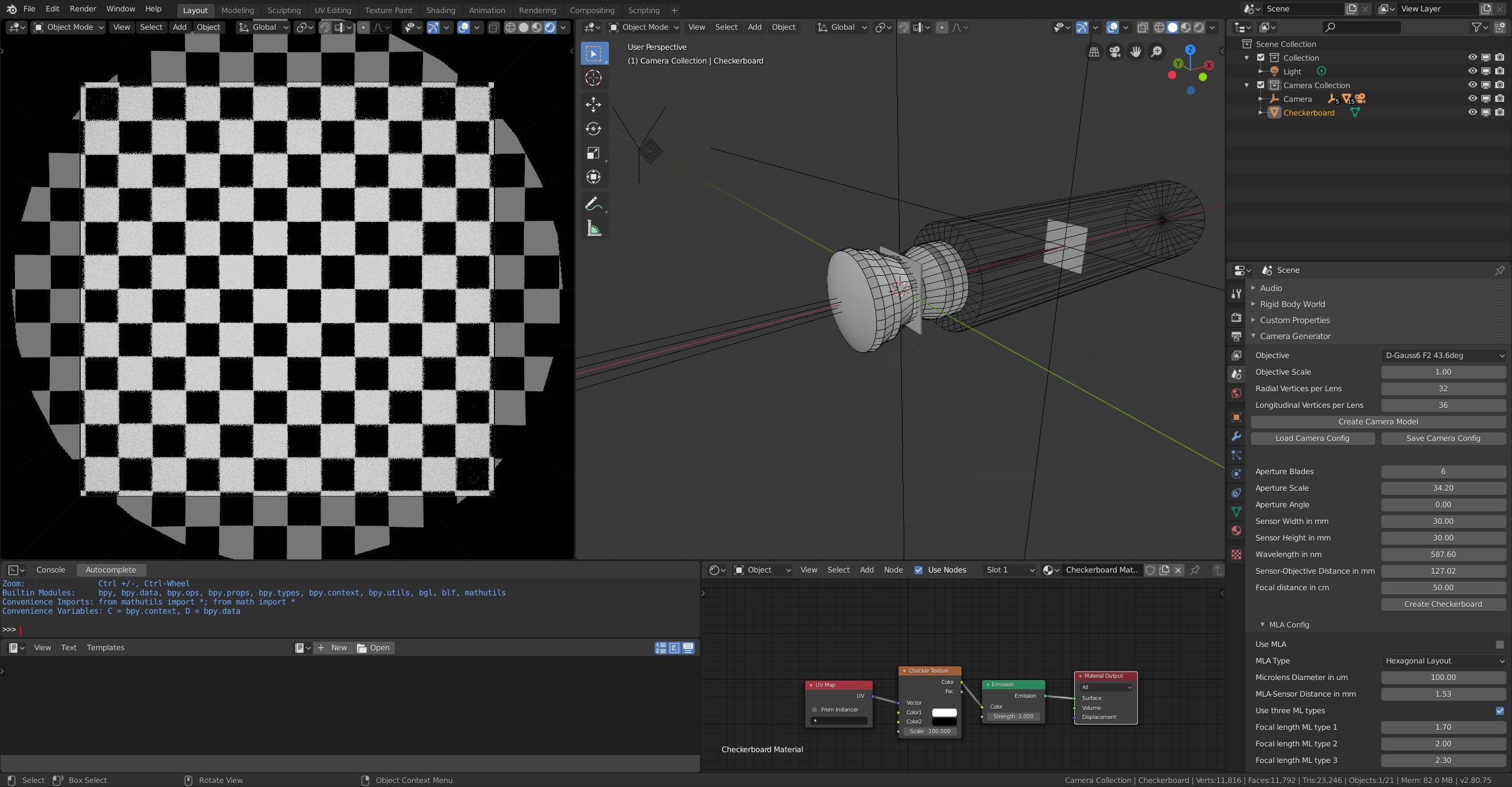
Task: Collapse the Camera Generator panel
Action: coord(1295,336)
